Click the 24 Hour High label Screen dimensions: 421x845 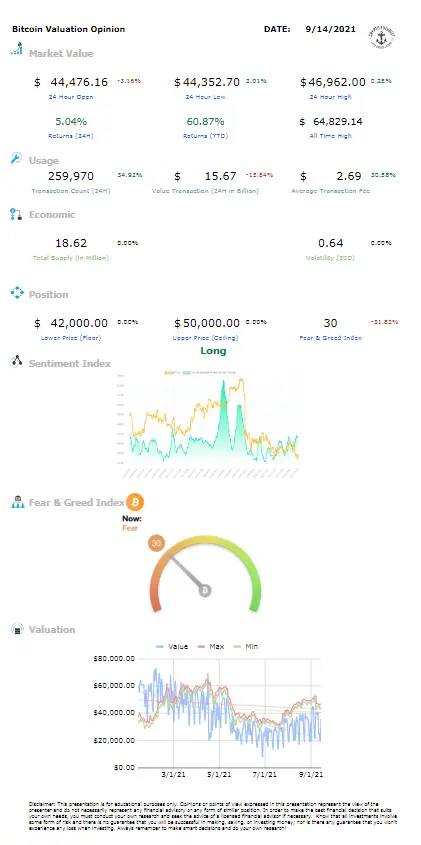click(x=330, y=97)
